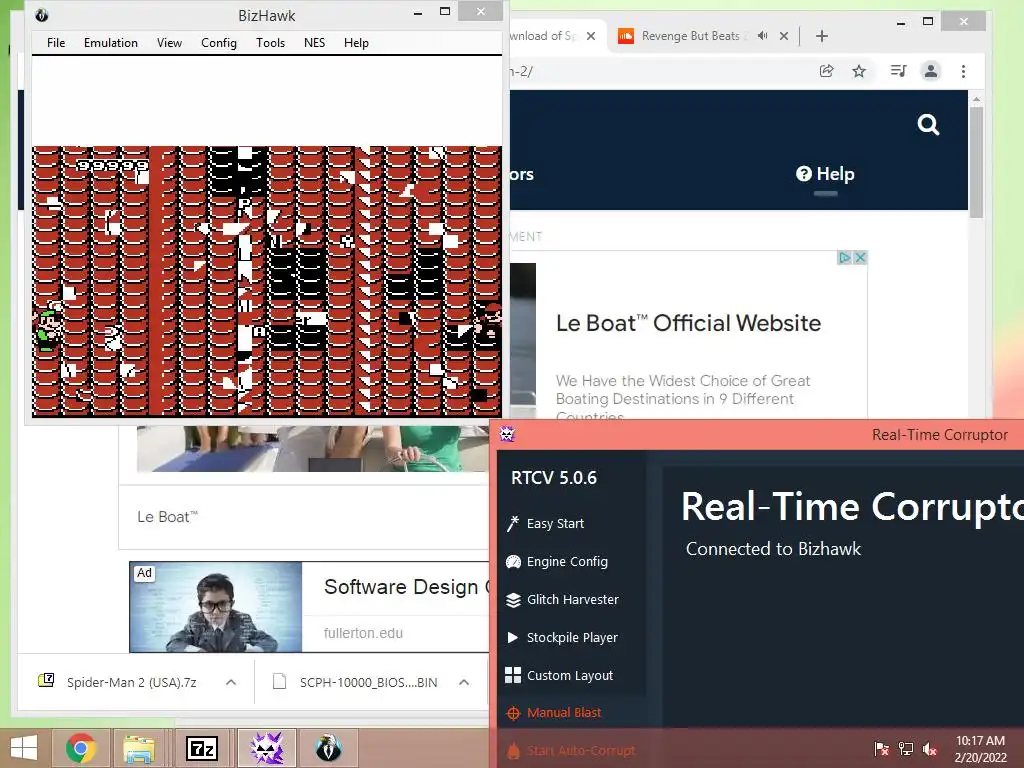Open the Le Boat Official Website ad link
This screenshot has height=768, width=1024.
click(688, 323)
